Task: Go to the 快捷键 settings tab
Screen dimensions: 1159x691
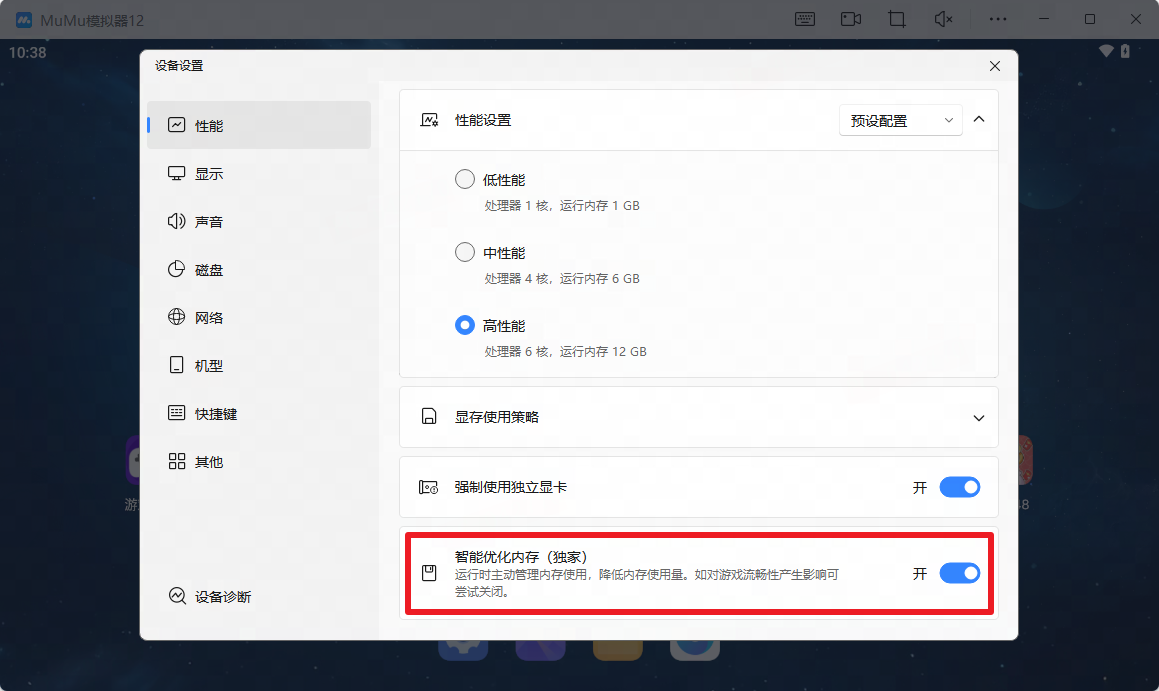Action: [215, 414]
